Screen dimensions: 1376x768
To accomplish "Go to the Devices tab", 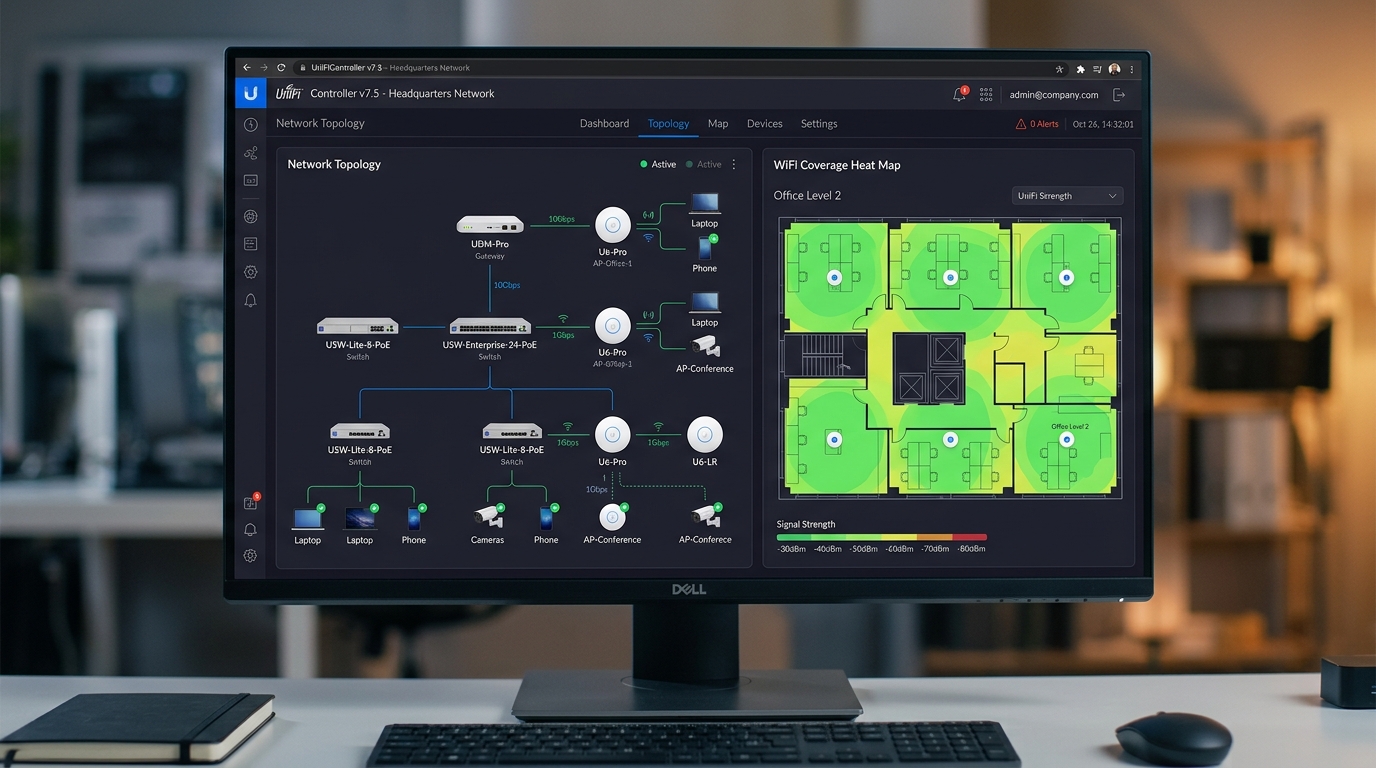I will (765, 124).
